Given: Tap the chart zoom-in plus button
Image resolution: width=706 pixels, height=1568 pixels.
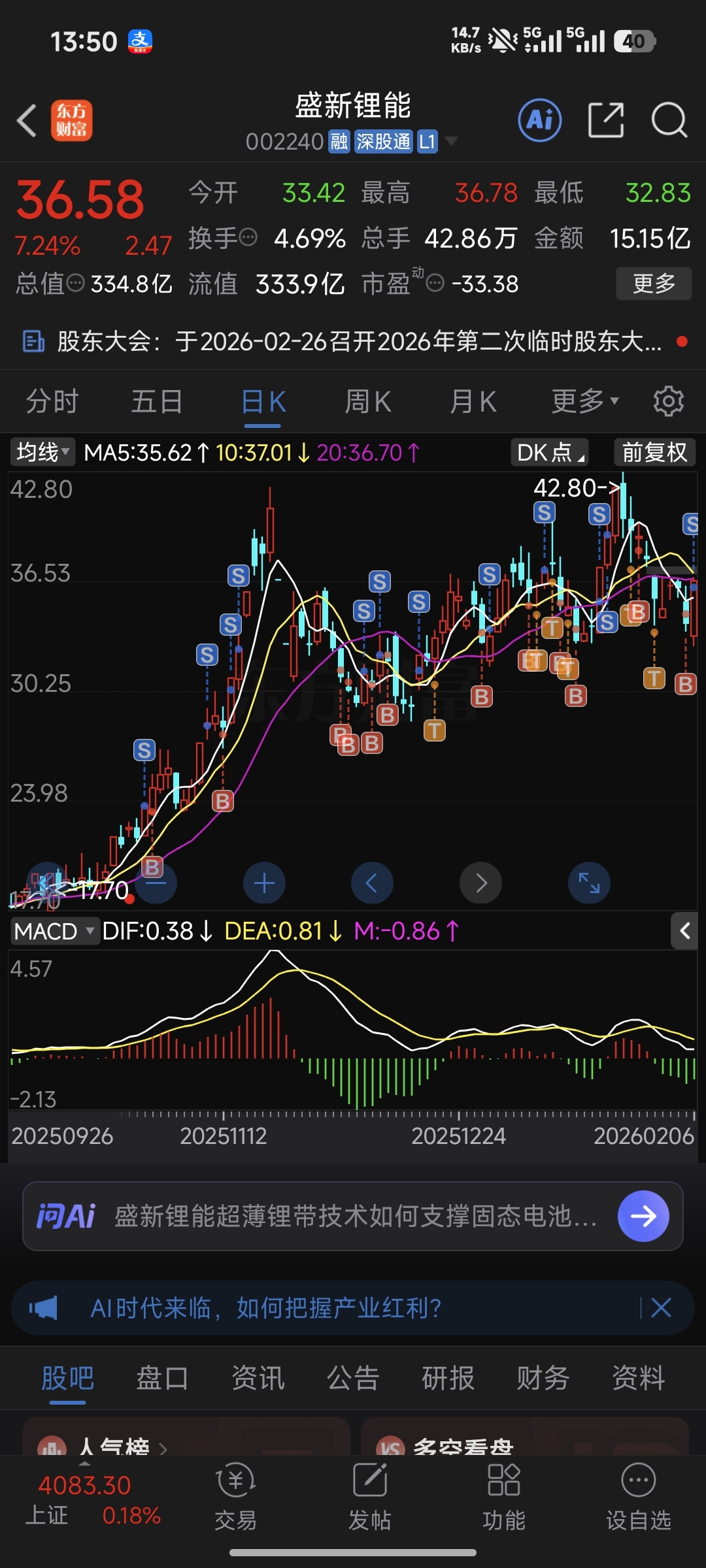Looking at the screenshot, I should (264, 883).
